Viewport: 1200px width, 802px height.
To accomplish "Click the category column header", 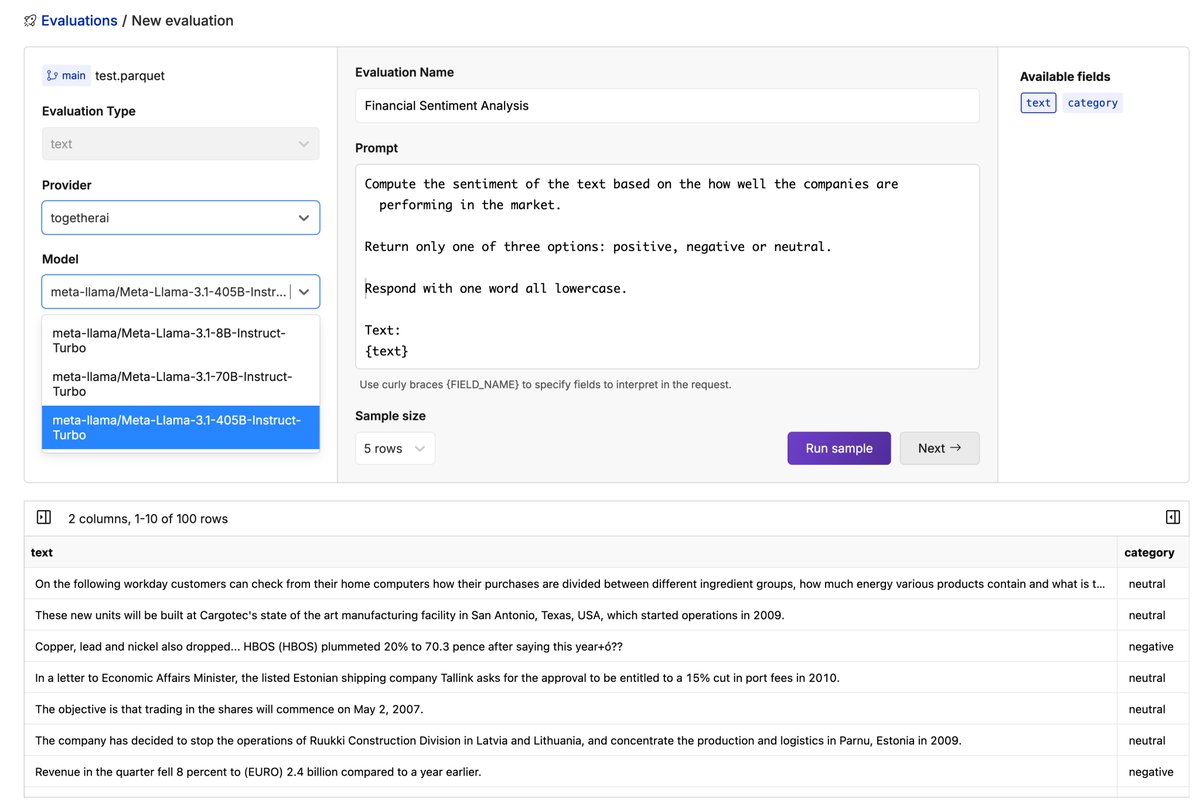I will tap(1152, 552).
